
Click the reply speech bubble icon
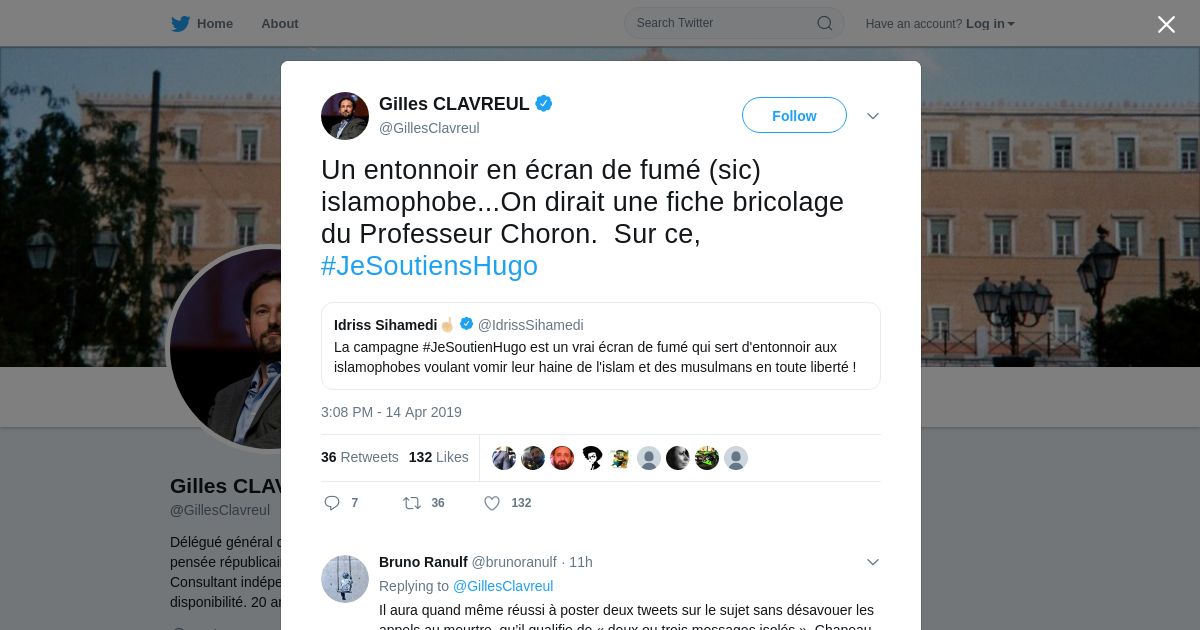point(332,503)
